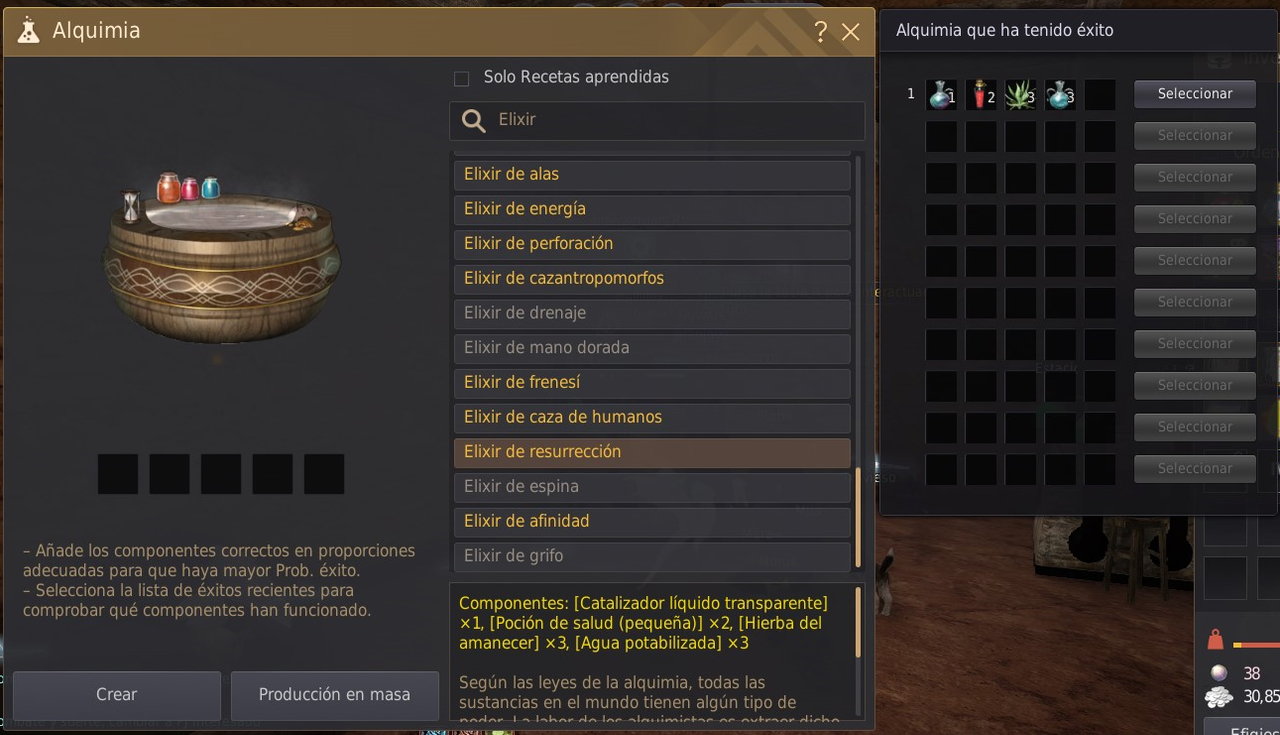This screenshot has width=1280, height=735.
Task: Pick Elixir de cazantropomorfos recipe
Action: click(652, 279)
